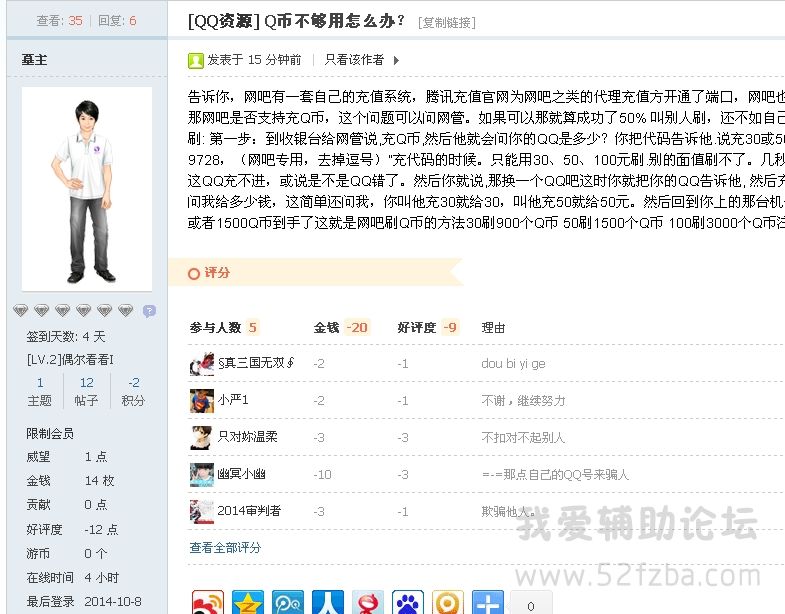
Task: Open the poster's 主题 count 1
Action: point(40,383)
